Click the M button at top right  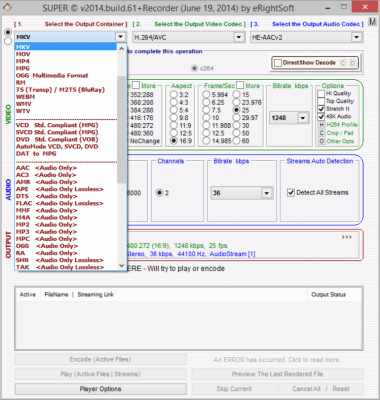coord(372,22)
